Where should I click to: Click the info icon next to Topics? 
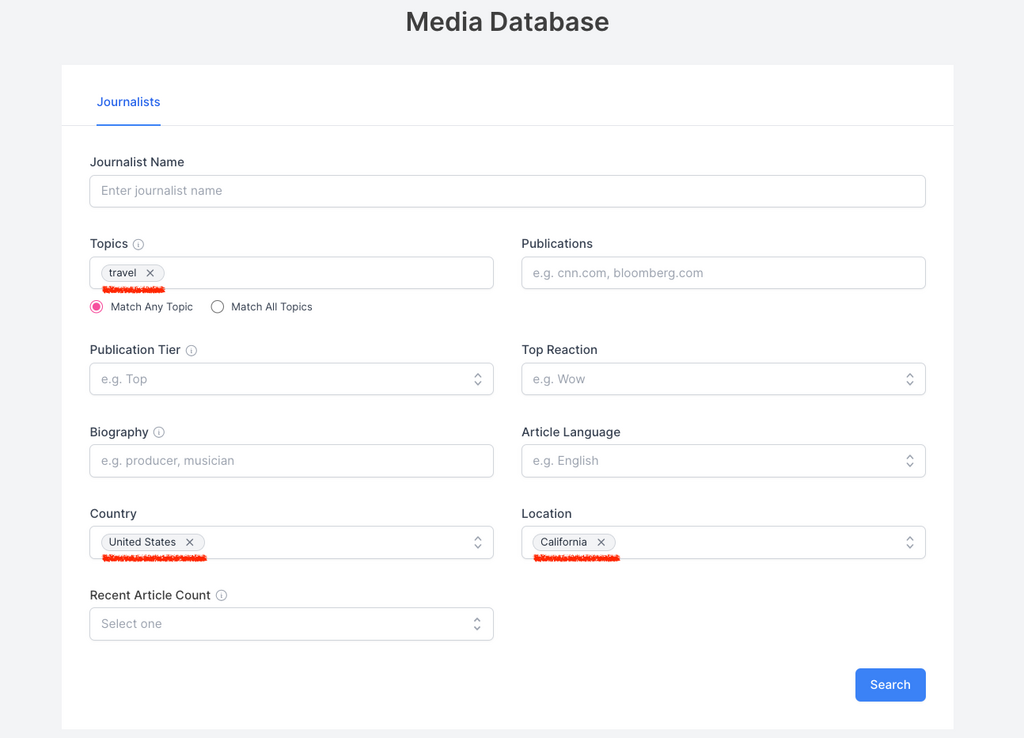point(139,244)
